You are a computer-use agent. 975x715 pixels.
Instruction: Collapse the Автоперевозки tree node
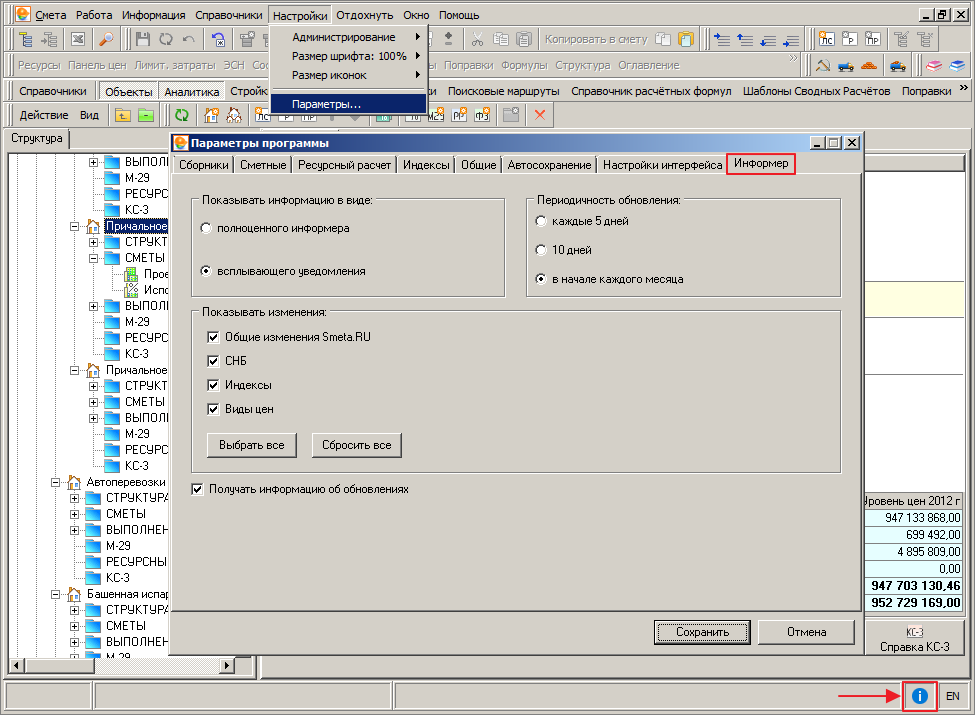55,482
